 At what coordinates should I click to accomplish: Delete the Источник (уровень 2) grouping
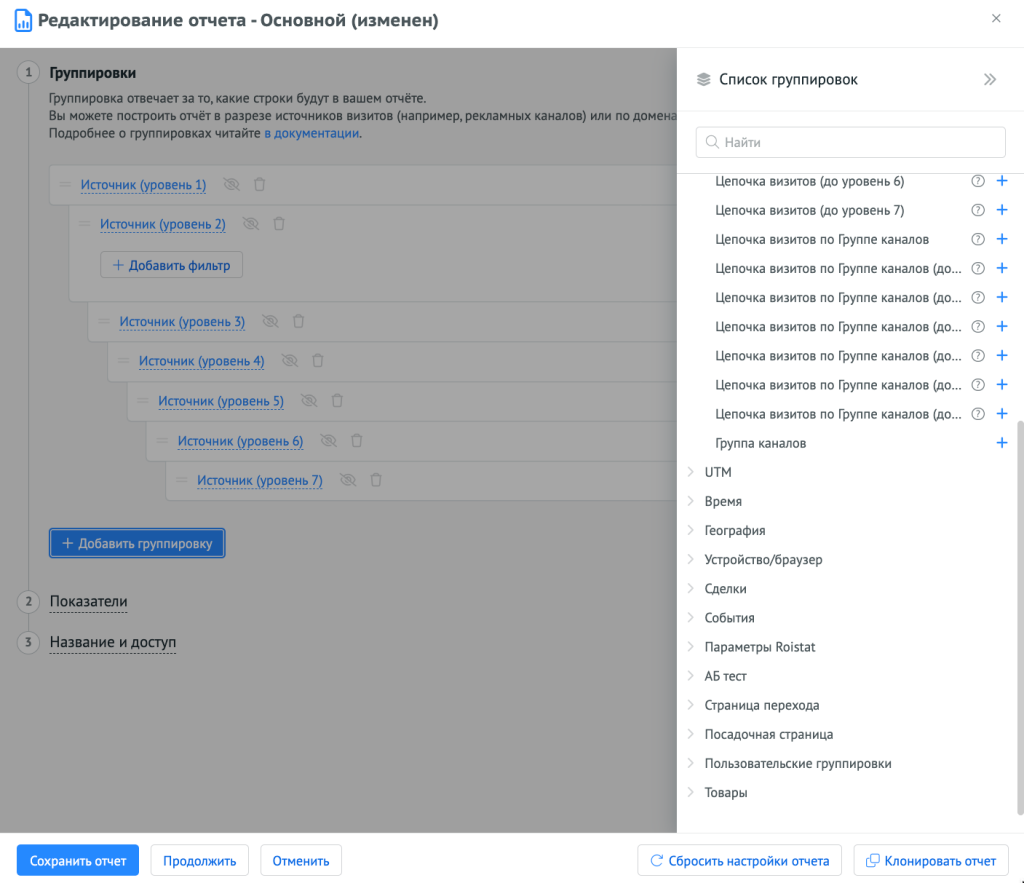pyautogui.click(x=279, y=224)
